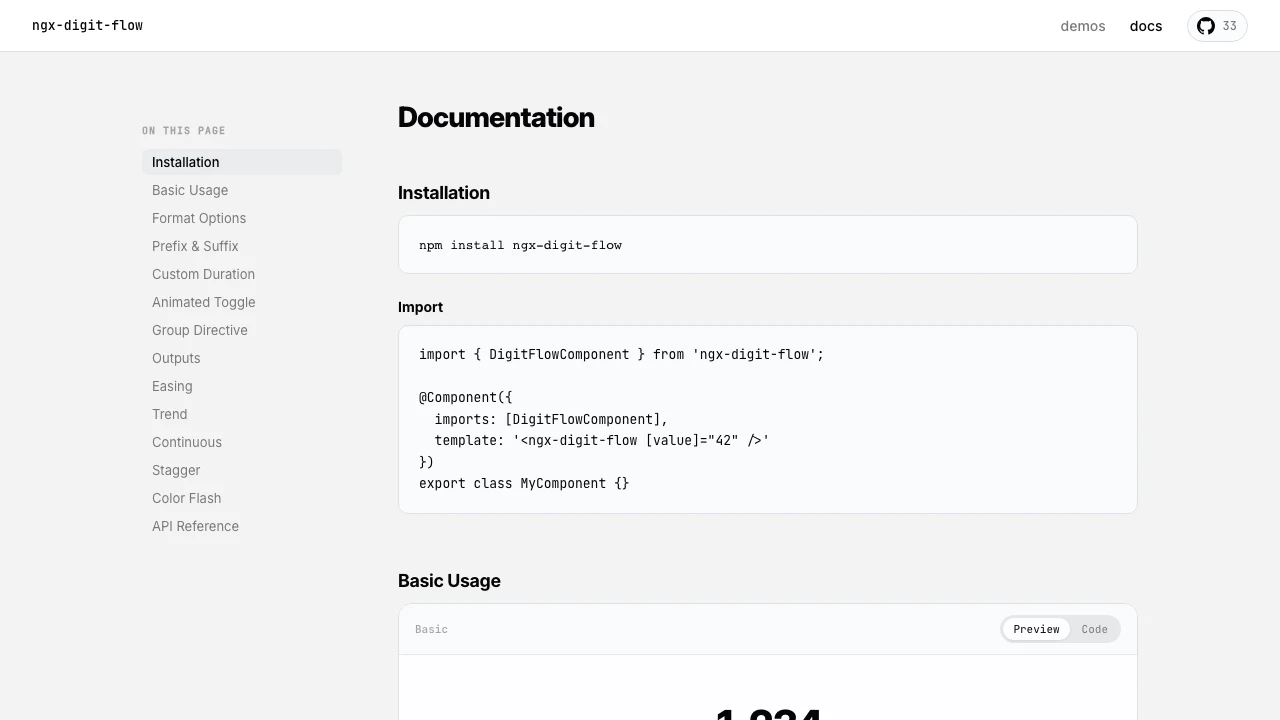Click the '@Component({' code line
The image size is (1280, 720).
coord(465,397)
